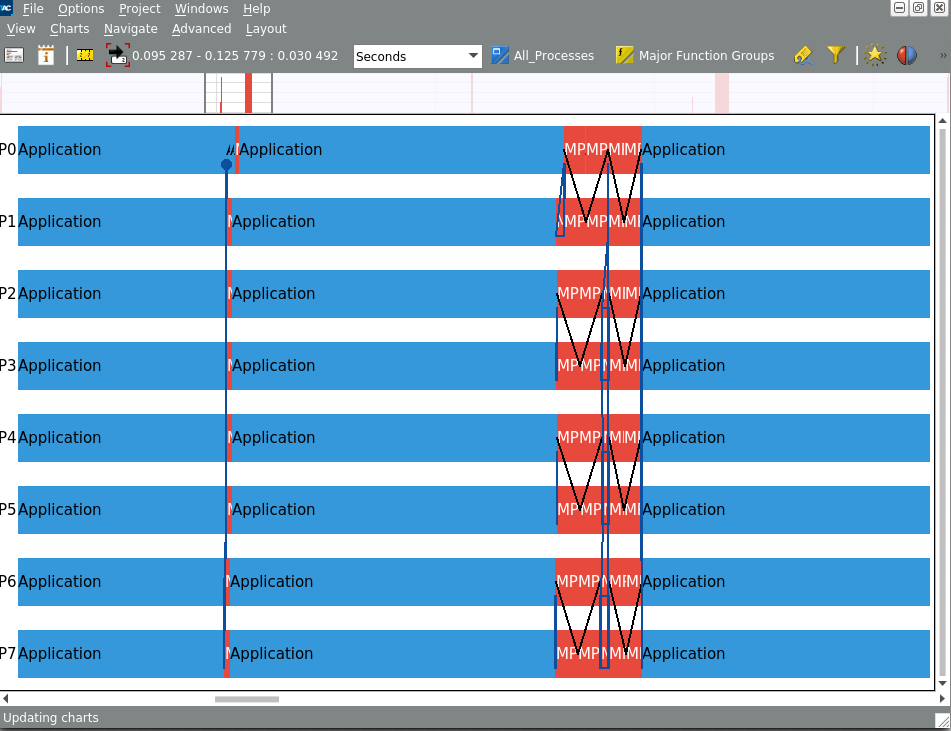Open the Charts menu

(x=69, y=29)
